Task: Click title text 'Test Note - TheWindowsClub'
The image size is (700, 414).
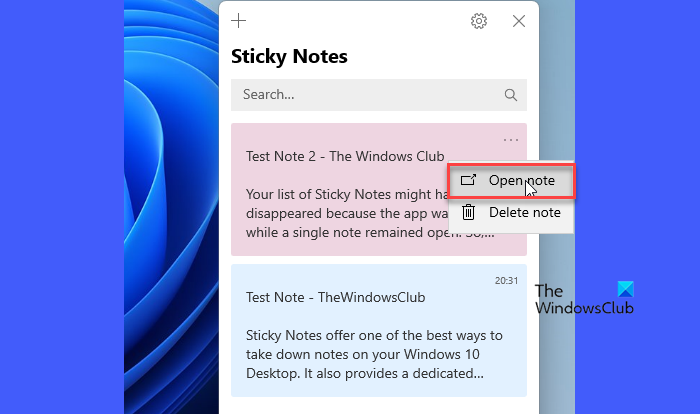Action: point(335,297)
